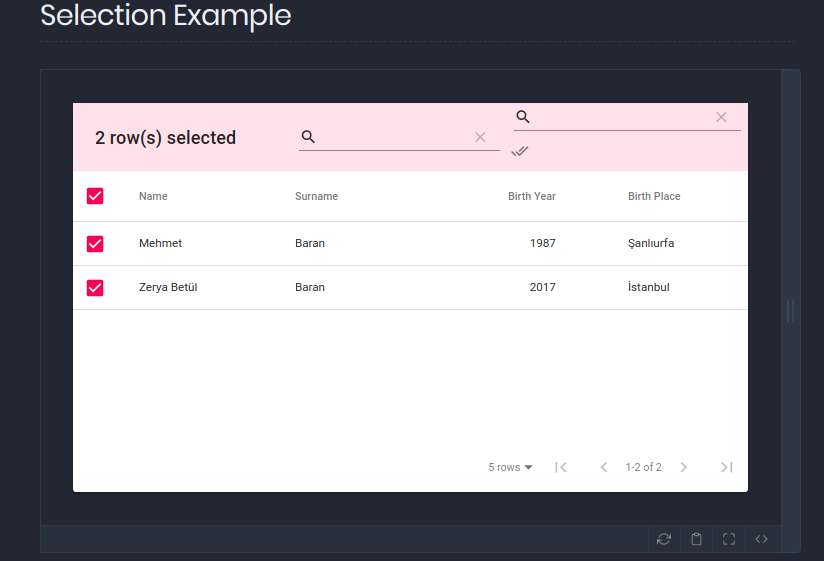
Task: Click the Selection Example heading
Action: point(166,15)
